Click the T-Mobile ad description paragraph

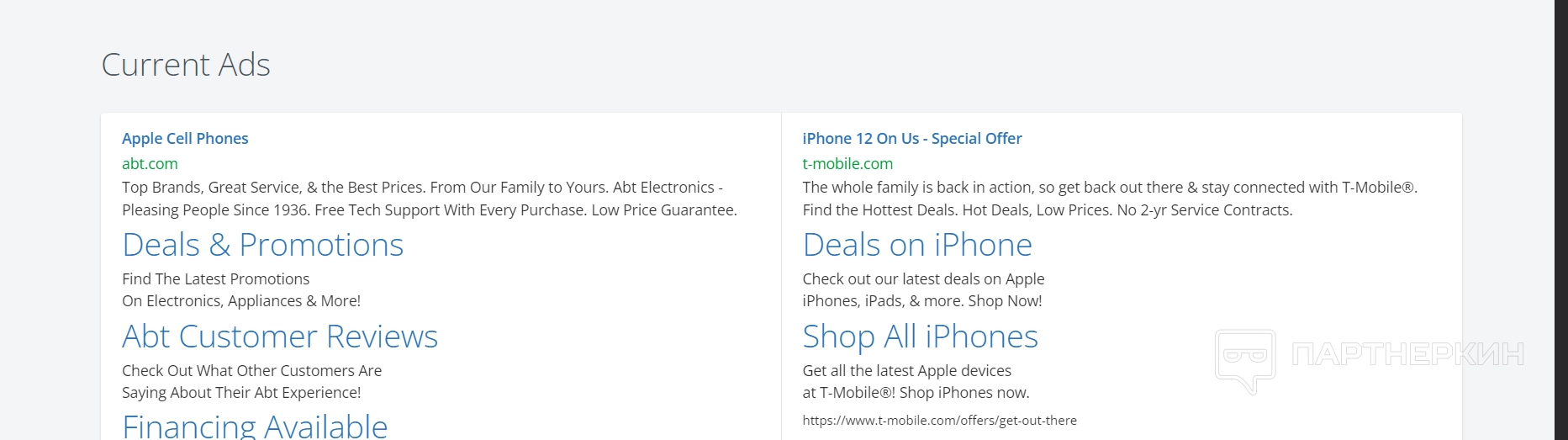1110,199
